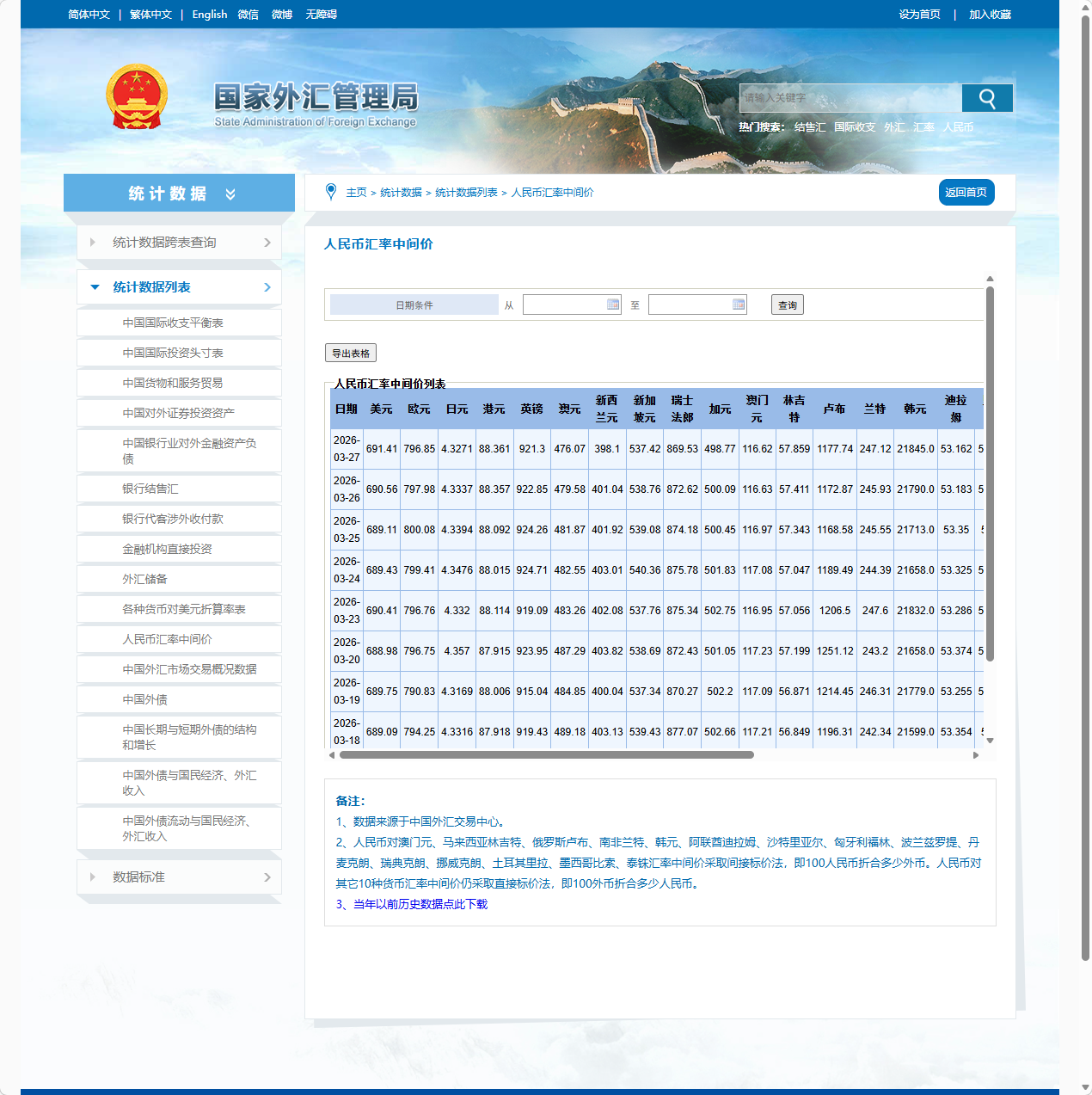
Task: Switch language to English
Action: point(209,15)
